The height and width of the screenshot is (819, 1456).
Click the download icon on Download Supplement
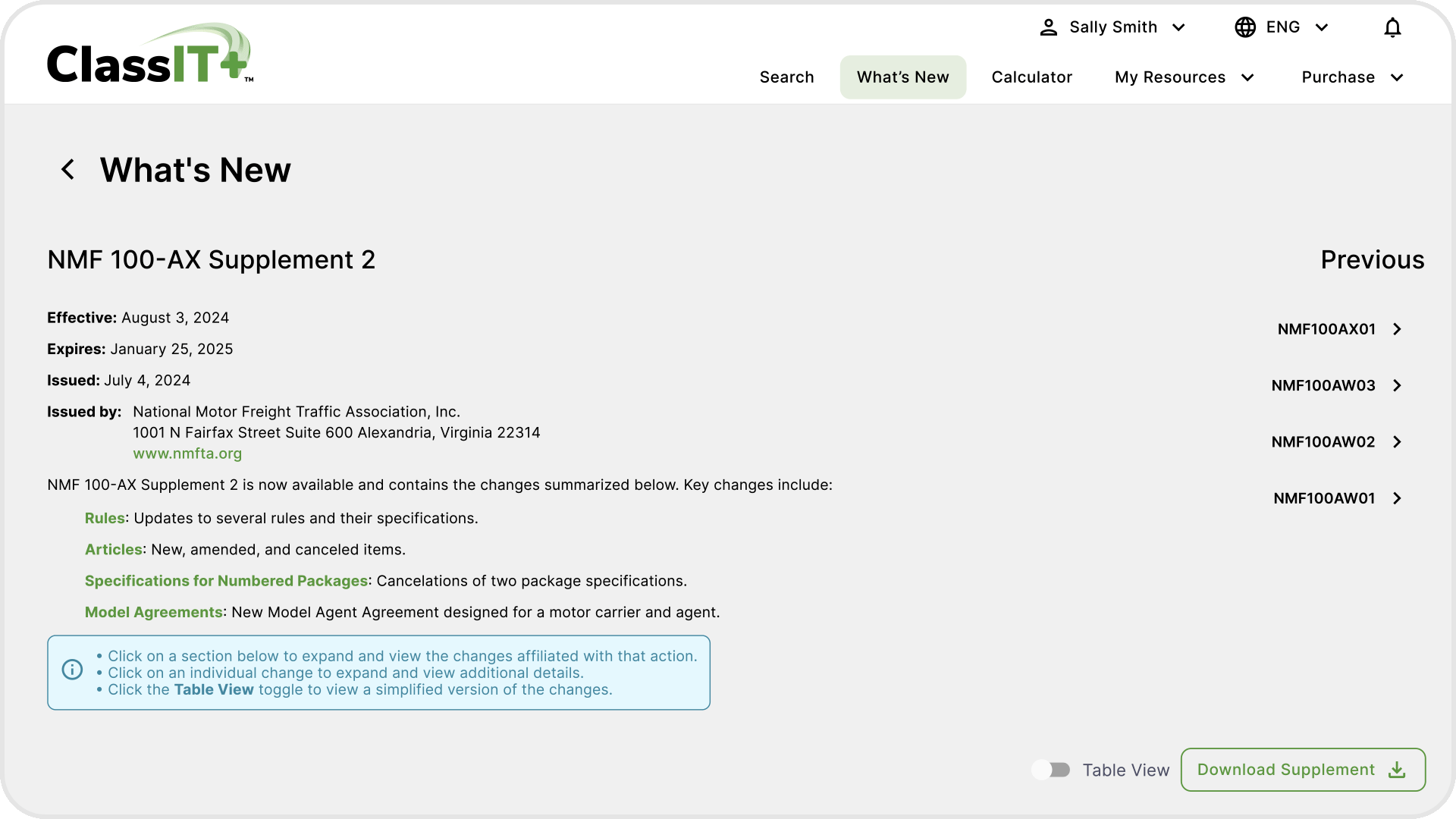[1397, 770]
